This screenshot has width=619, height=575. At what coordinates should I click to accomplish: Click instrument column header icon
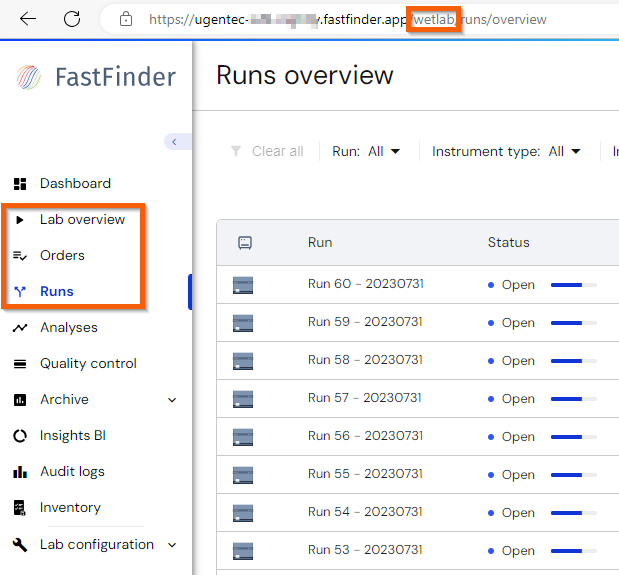point(245,243)
